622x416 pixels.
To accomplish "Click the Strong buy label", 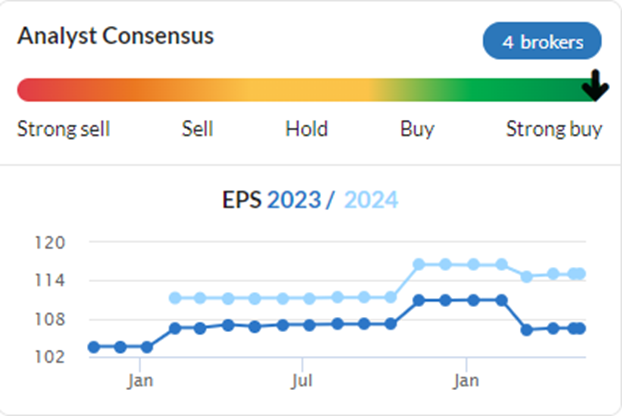I will point(554,129).
